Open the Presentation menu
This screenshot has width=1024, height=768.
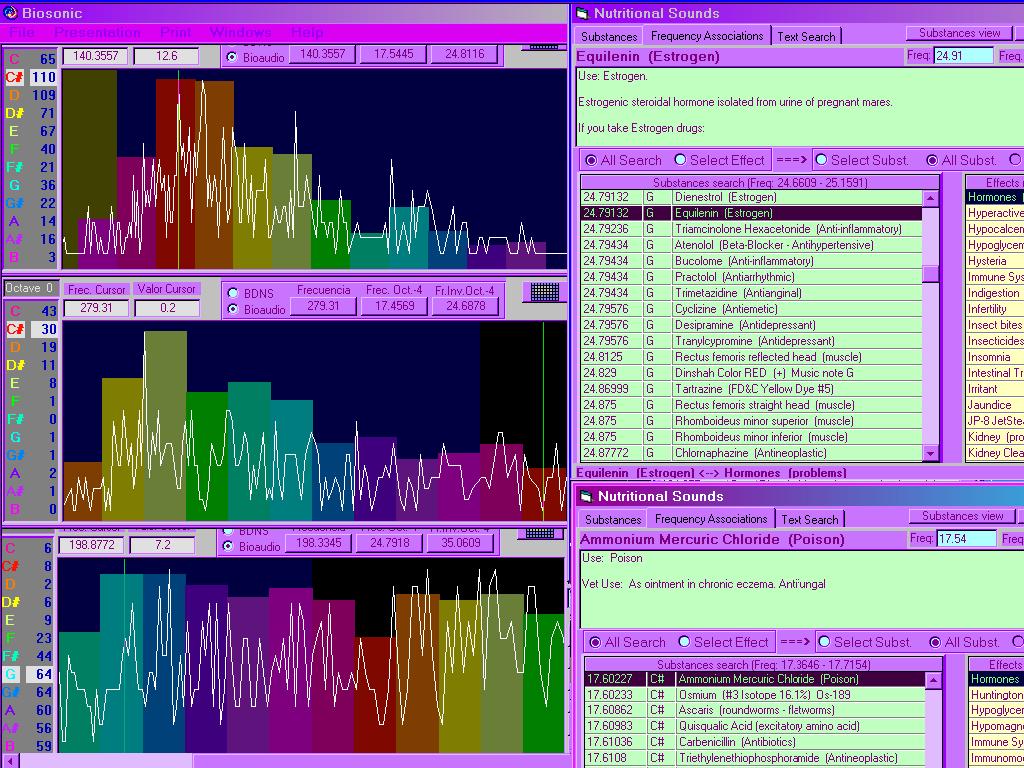coord(97,33)
